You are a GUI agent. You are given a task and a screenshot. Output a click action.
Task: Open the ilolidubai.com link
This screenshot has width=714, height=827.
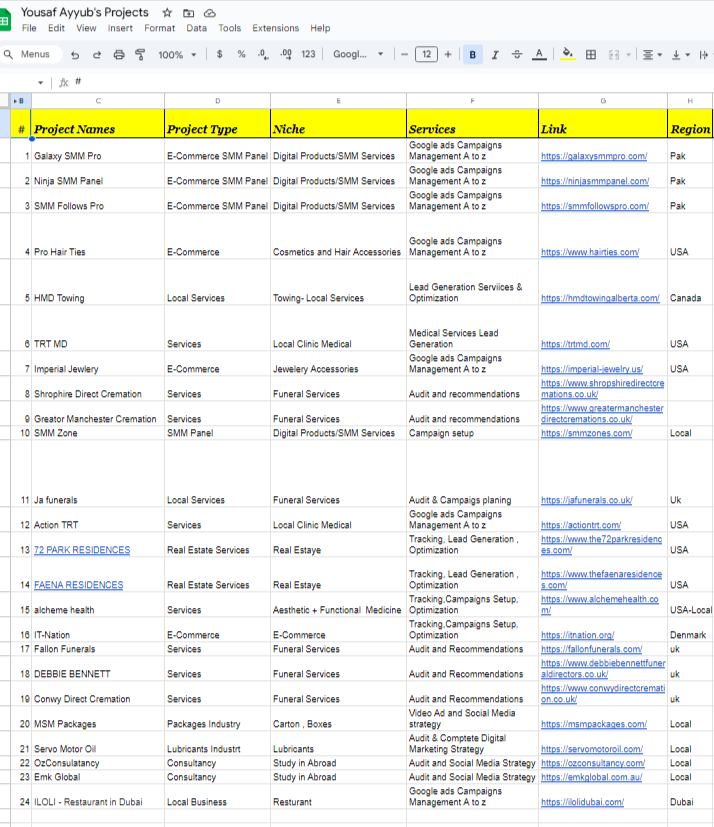coord(582,802)
